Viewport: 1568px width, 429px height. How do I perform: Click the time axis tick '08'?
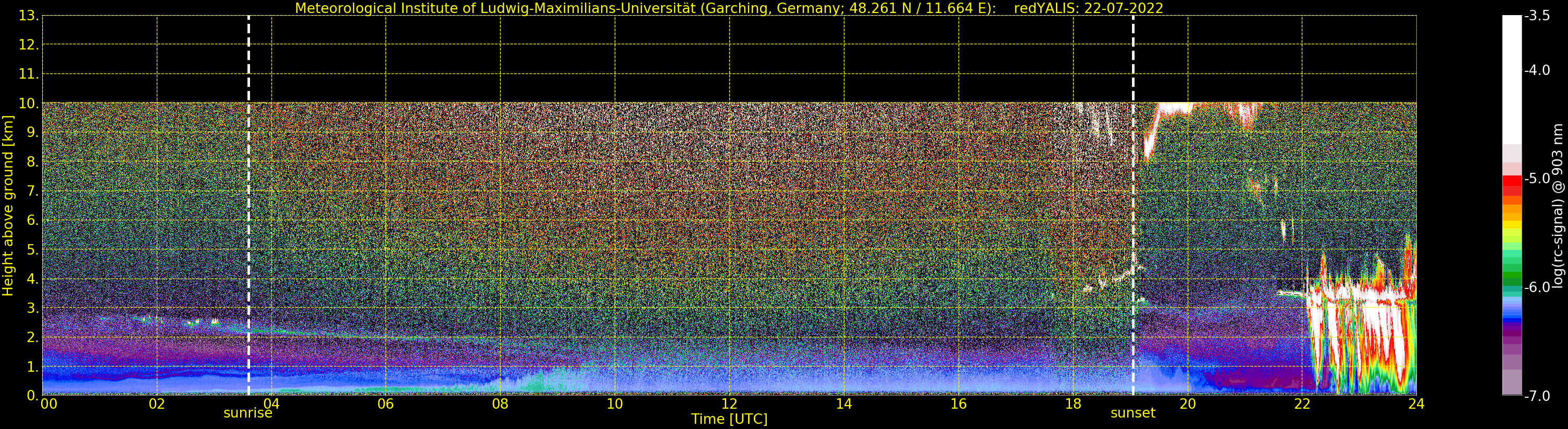click(500, 404)
